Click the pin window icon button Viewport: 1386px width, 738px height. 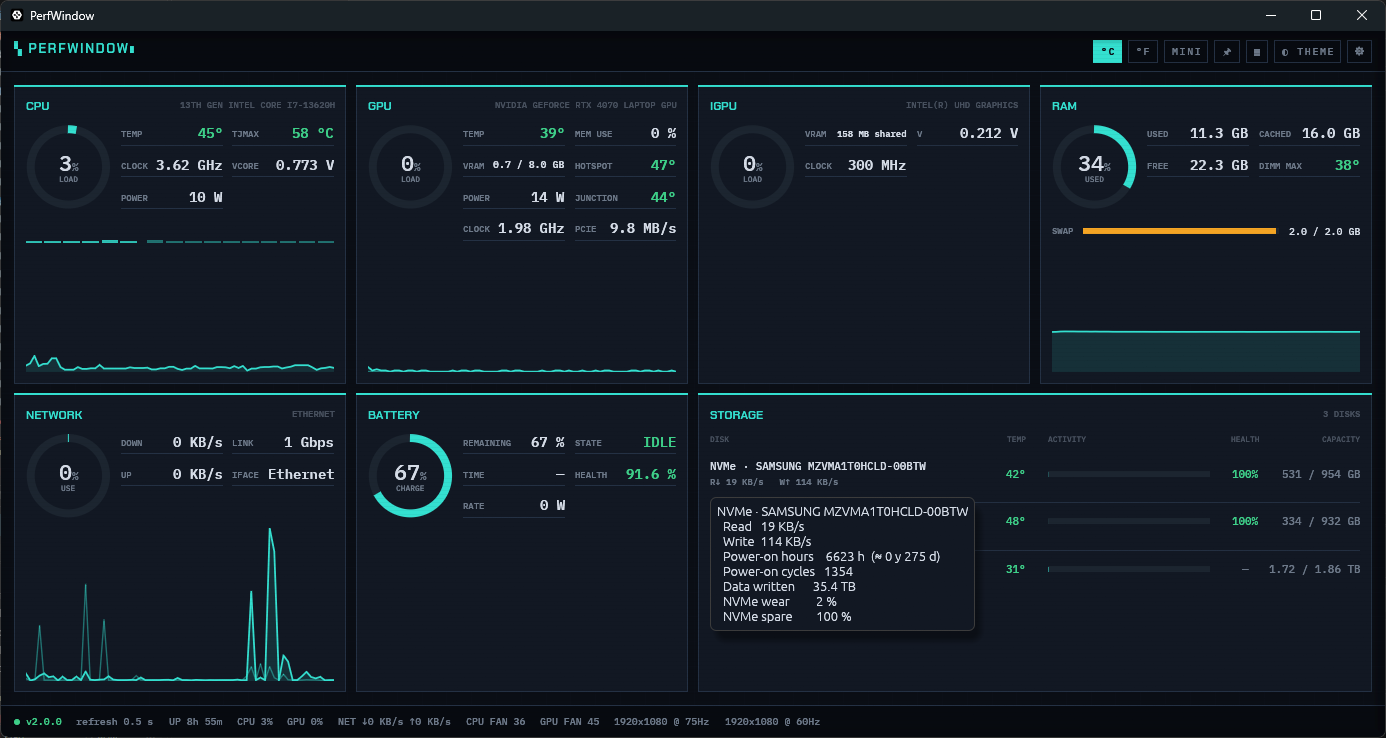(x=1227, y=51)
